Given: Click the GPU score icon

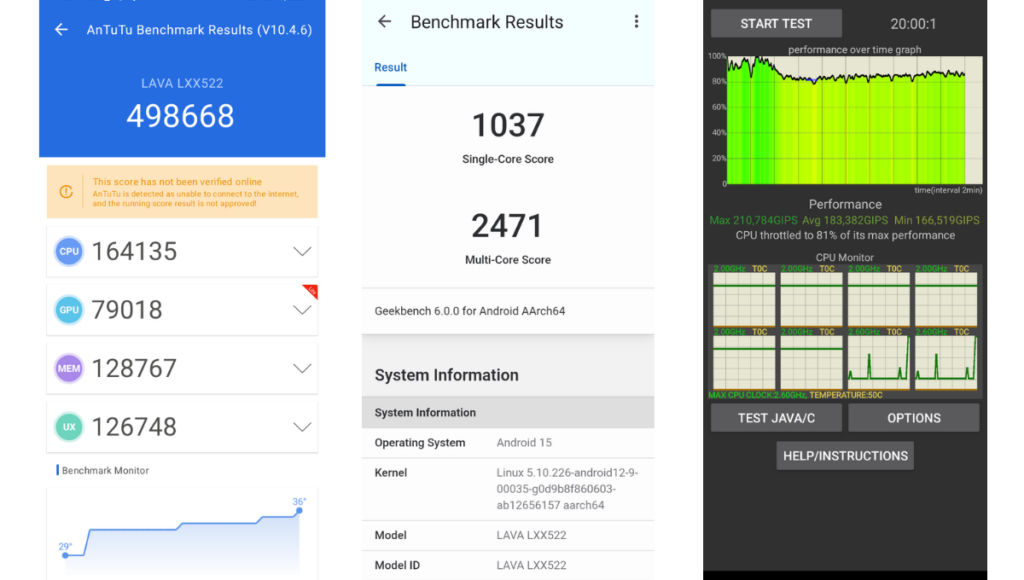Looking at the screenshot, I should pos(69,310).
